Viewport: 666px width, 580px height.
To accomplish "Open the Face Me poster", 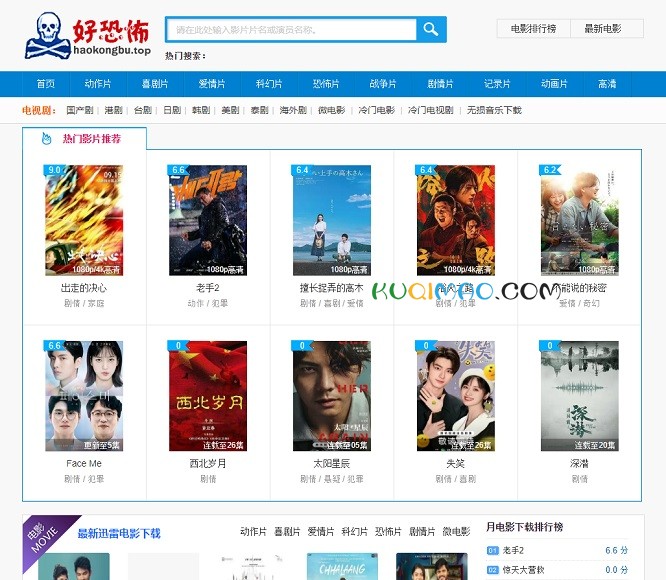I will (x=84, y=396).
